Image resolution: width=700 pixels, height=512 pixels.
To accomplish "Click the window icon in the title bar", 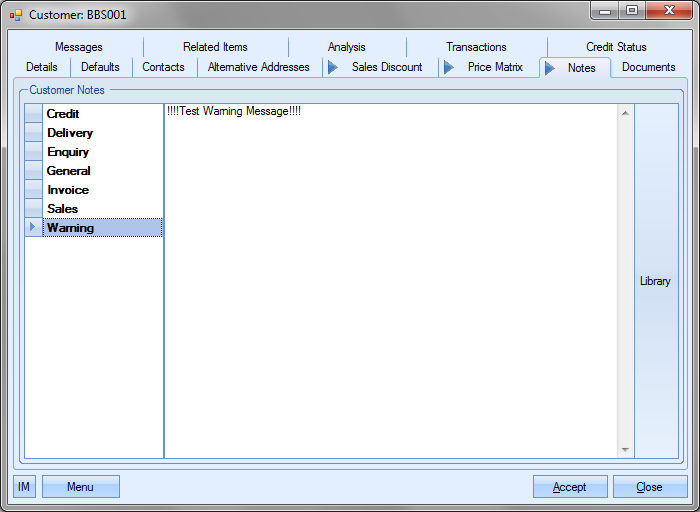I will point(15,15).
